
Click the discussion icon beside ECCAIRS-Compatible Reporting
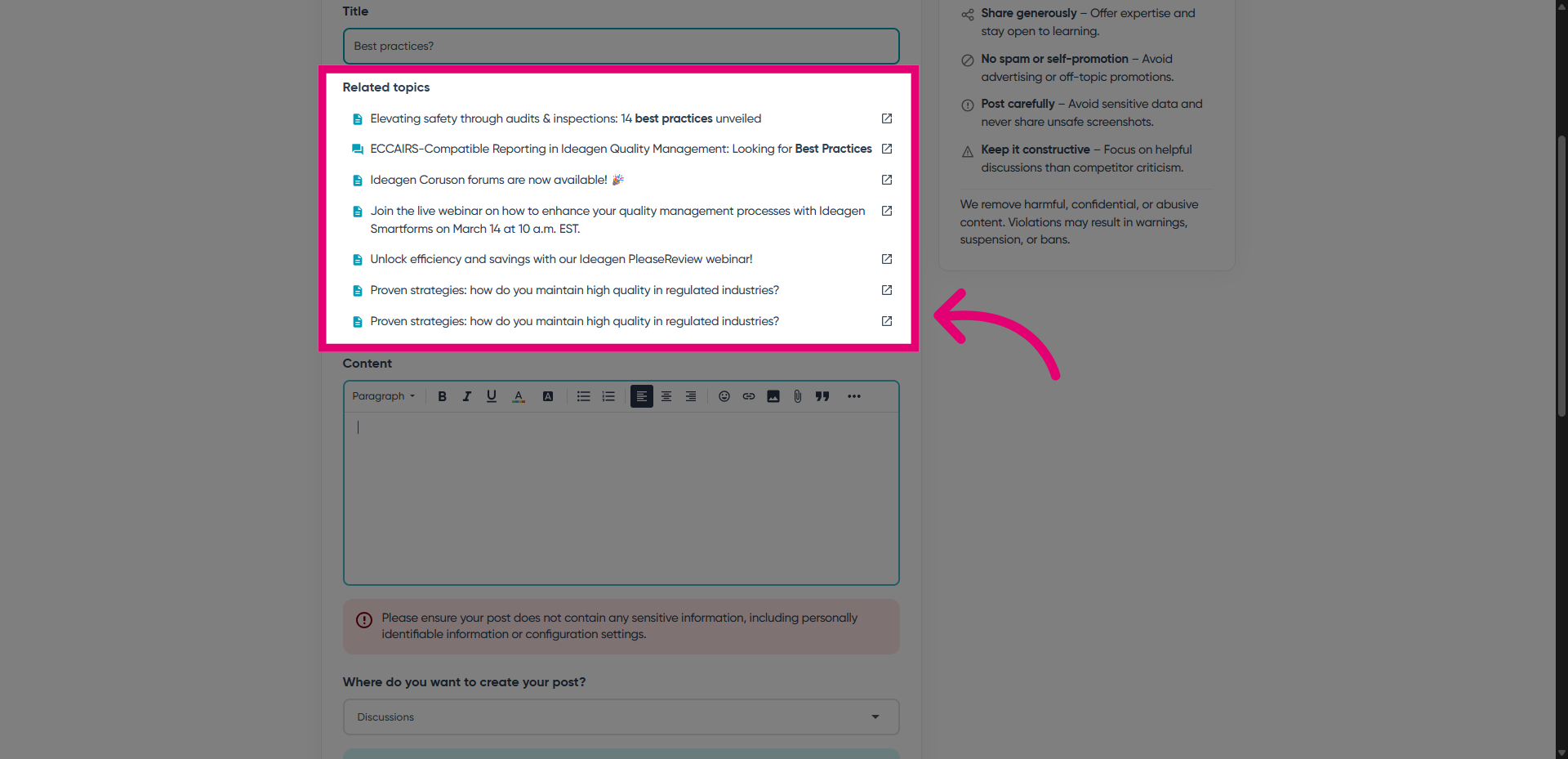[x=357, y=150]
